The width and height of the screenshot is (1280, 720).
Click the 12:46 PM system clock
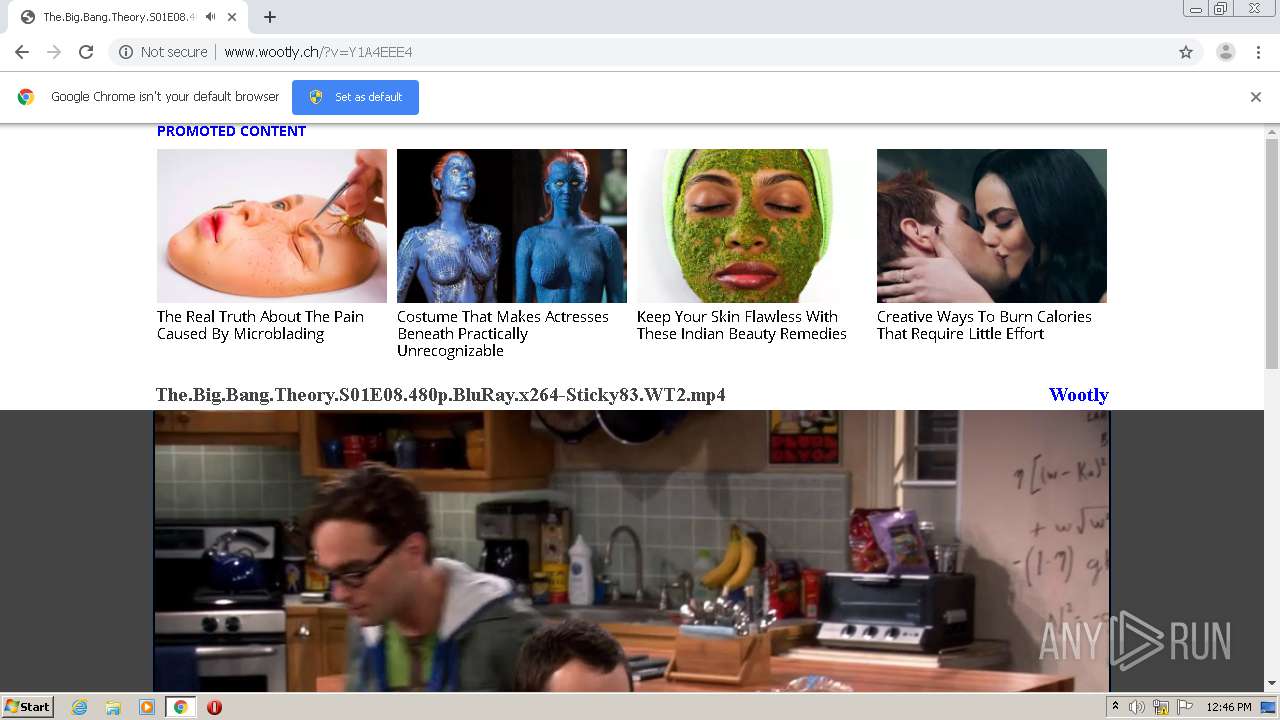(x=1229, y=707)
